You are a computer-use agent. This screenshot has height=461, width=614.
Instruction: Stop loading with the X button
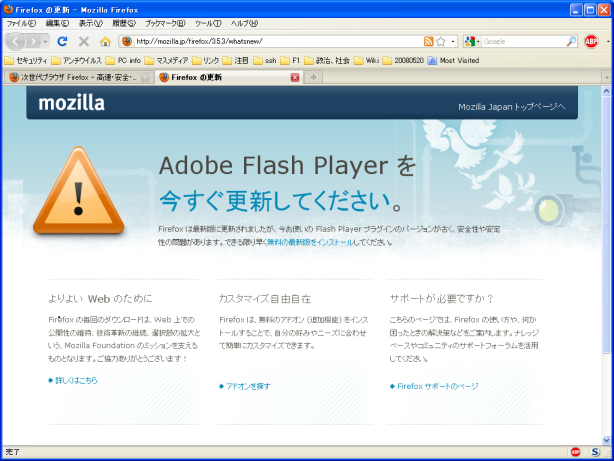pos(83,41)
